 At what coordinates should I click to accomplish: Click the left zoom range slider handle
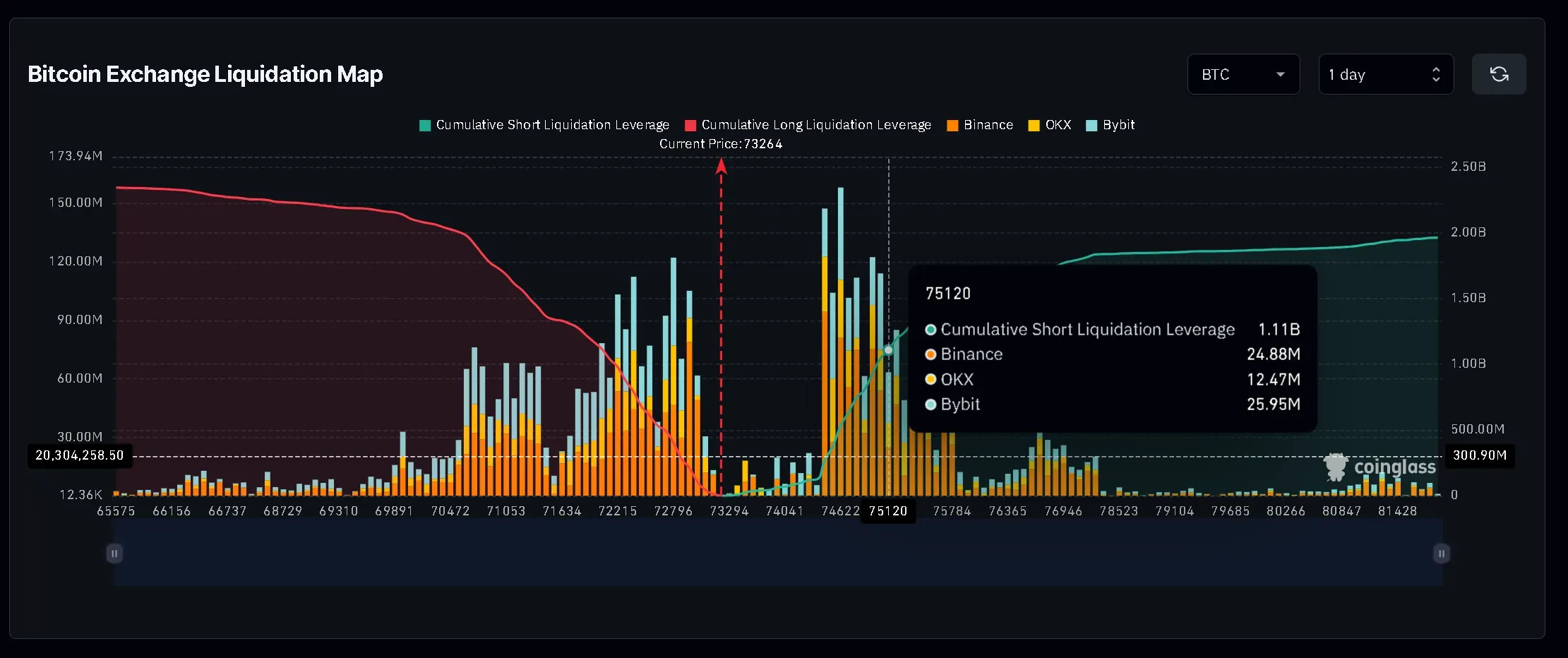(x=114, y=554)
